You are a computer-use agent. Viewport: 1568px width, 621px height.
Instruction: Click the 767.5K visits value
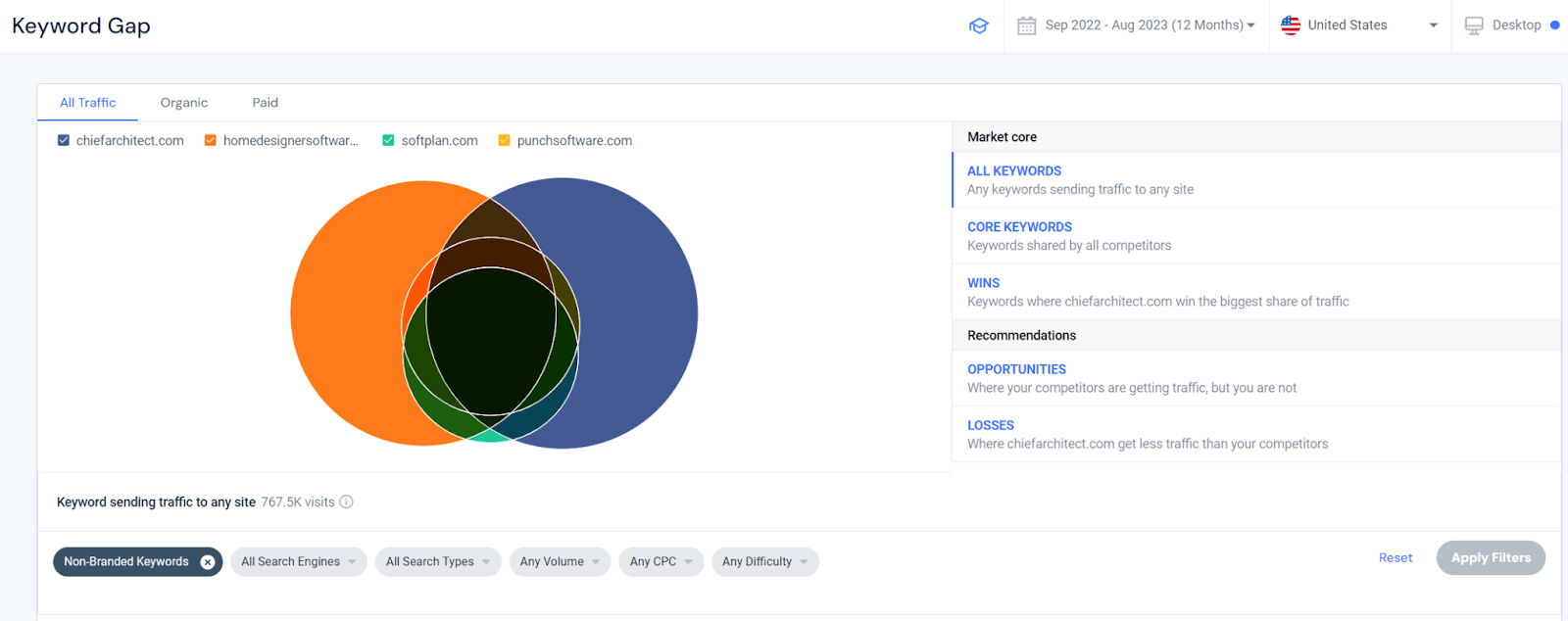point(298,502)
